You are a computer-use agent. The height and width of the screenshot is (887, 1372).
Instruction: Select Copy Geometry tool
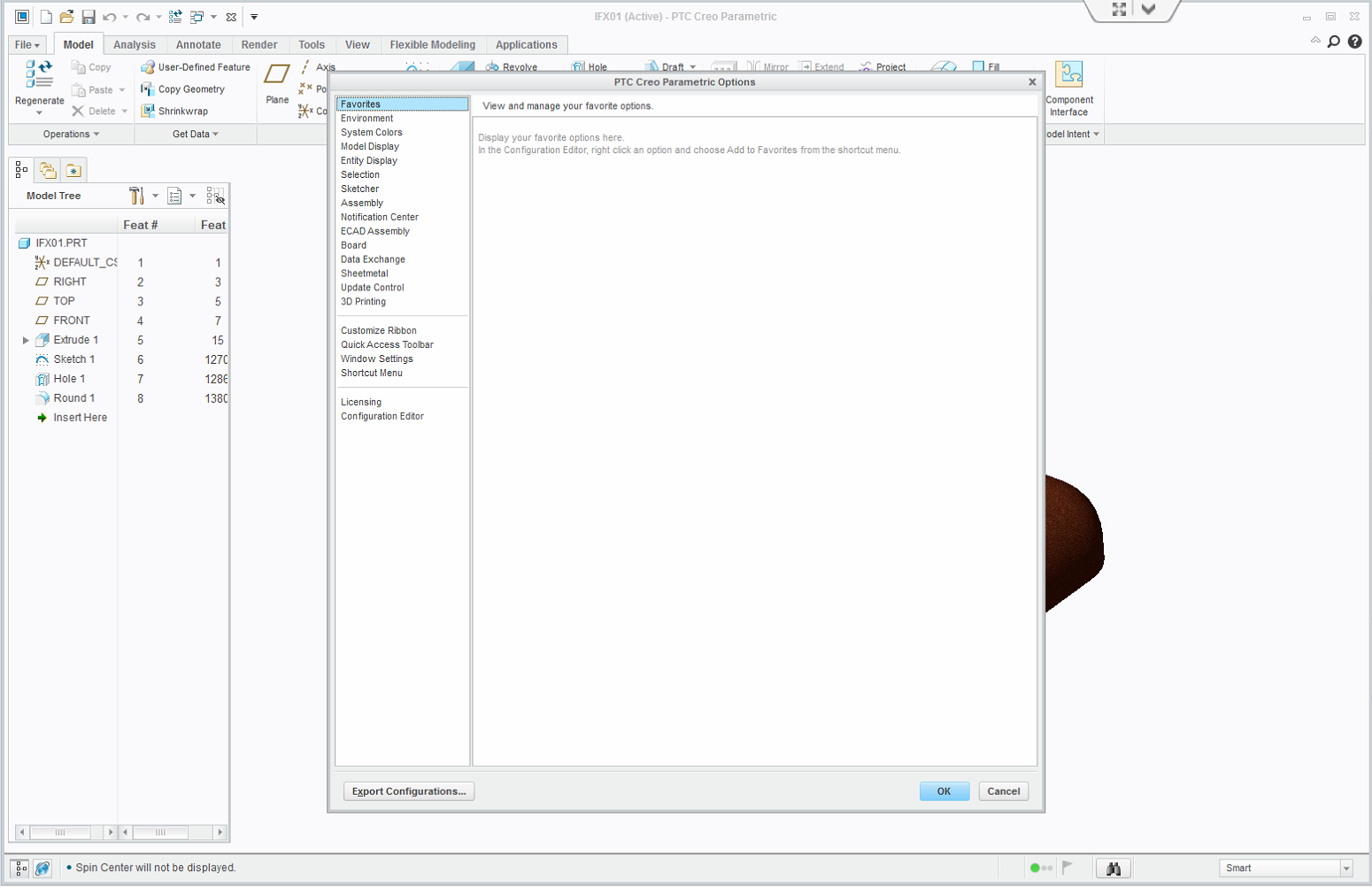point(183,89)
